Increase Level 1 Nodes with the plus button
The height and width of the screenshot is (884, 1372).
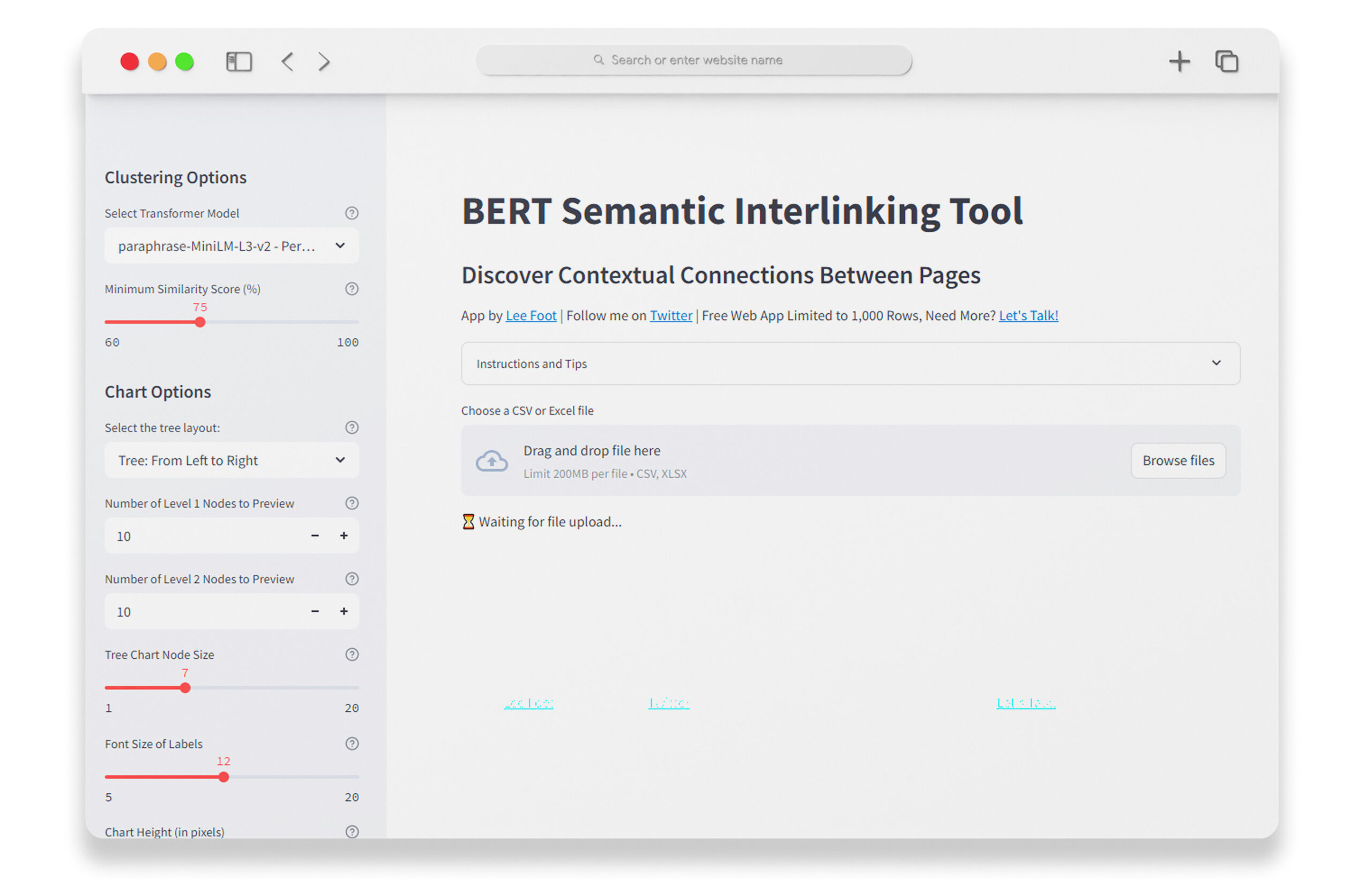tap(344, 536)
